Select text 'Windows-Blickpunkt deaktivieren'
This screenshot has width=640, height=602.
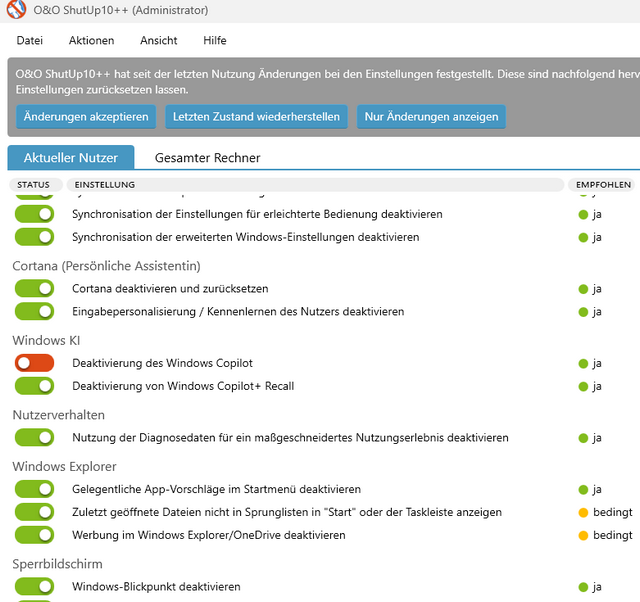click(156, 586)
